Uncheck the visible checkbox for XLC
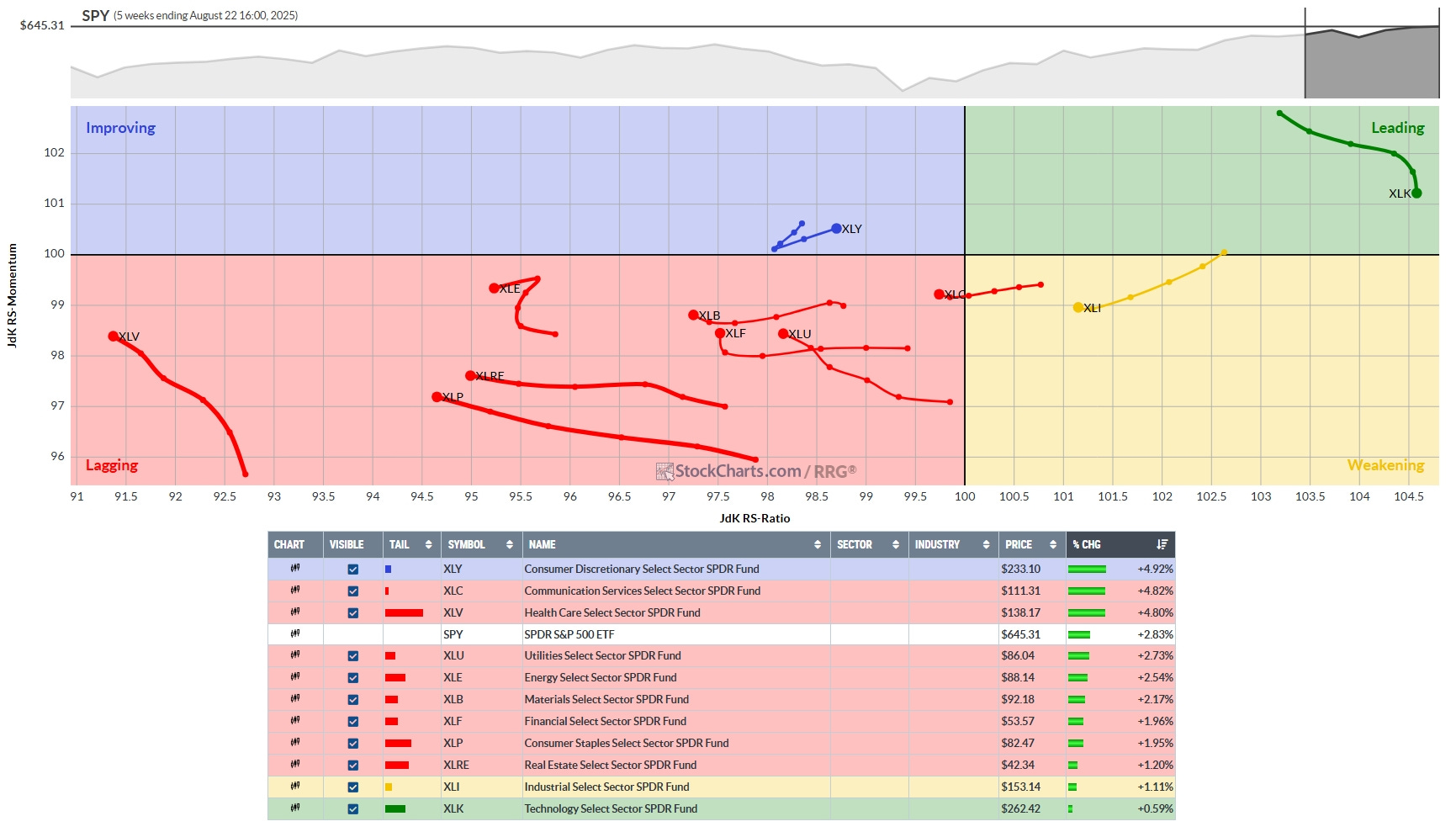Image resolution: width=1456 pixels, height=832 pixels. [x=353, y=591]
